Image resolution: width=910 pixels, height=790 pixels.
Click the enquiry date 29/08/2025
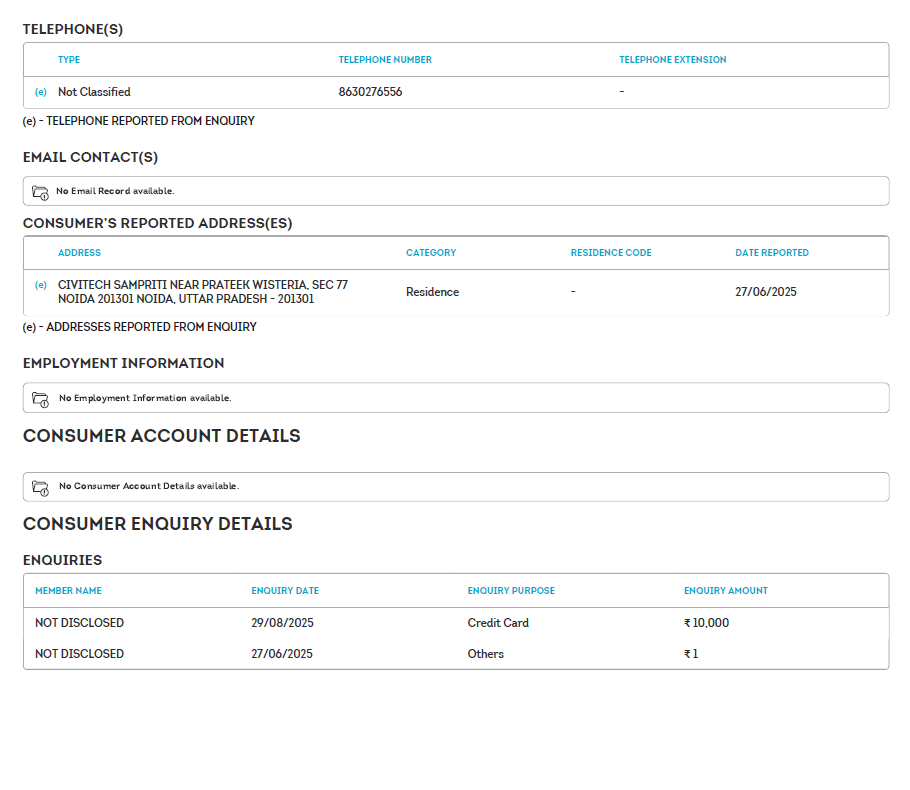[x=283, y=623]
